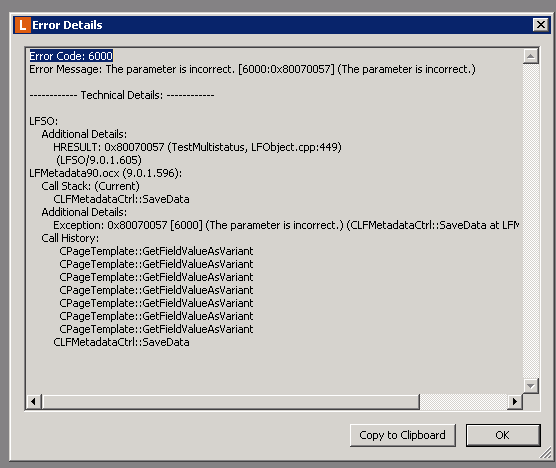Image resolution: width=556 pixels, height=468 pixels.
Task: Click the Exception: 0x80070057 line
Action: click(286, 225)
